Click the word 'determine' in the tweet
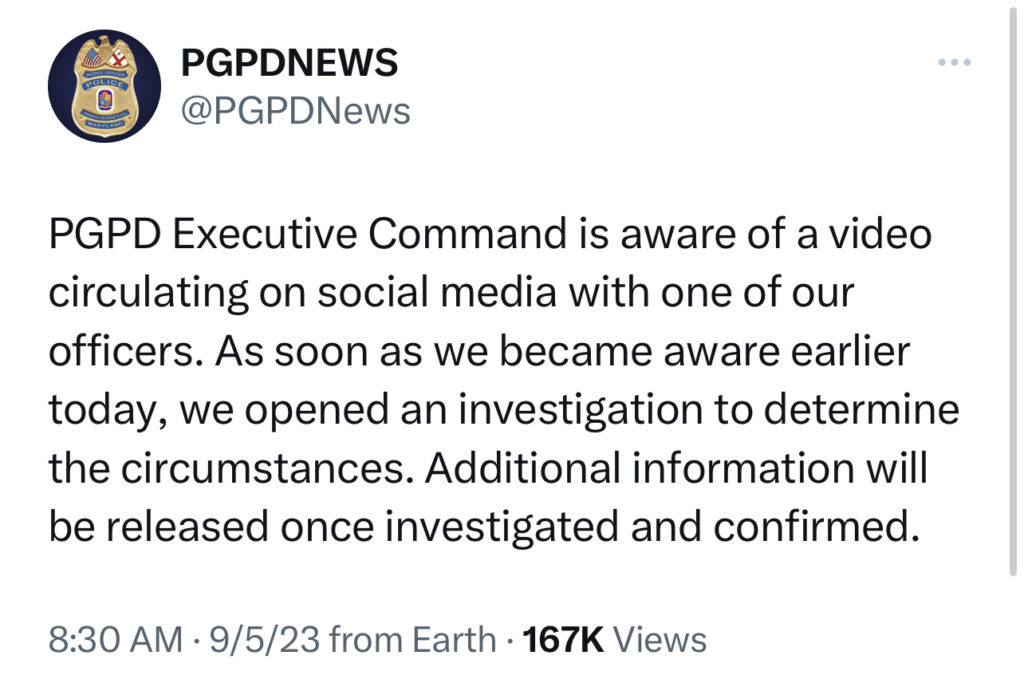Image resolution: width=1024 pixels, height=683 pixels. 861,409
